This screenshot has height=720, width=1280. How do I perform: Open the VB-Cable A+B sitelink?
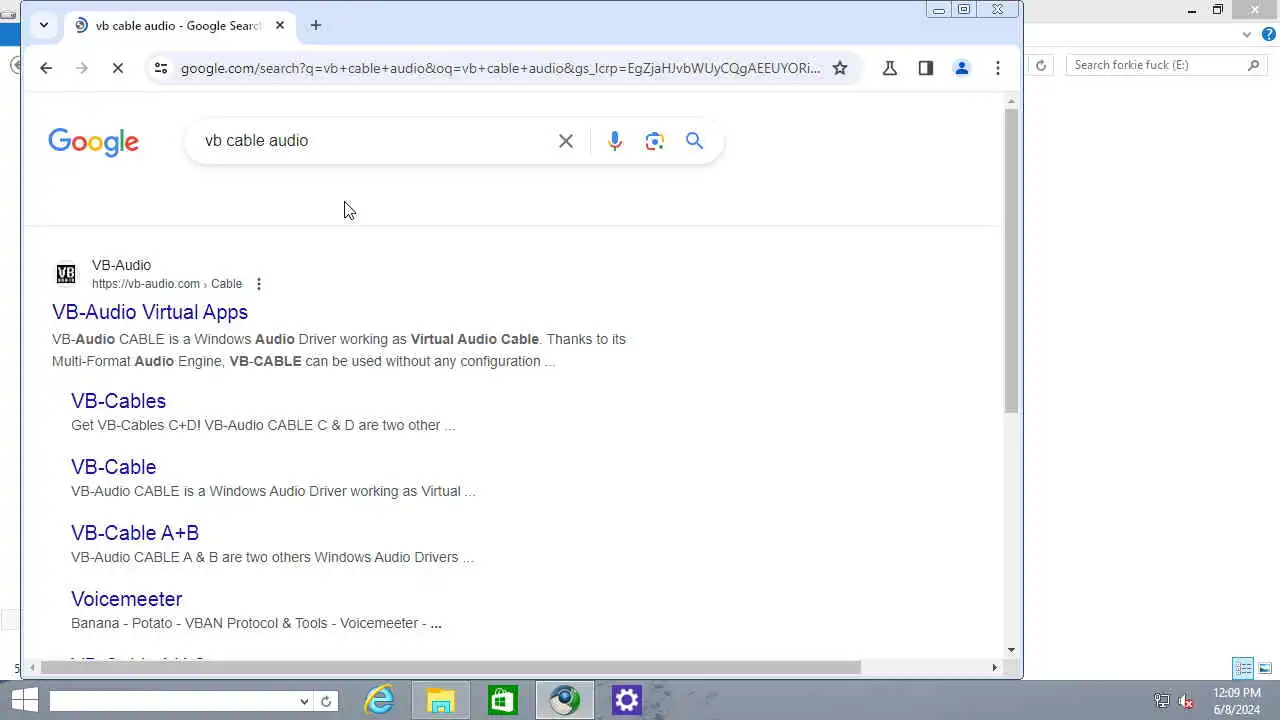pyautogui.click(x=135, y=533)
